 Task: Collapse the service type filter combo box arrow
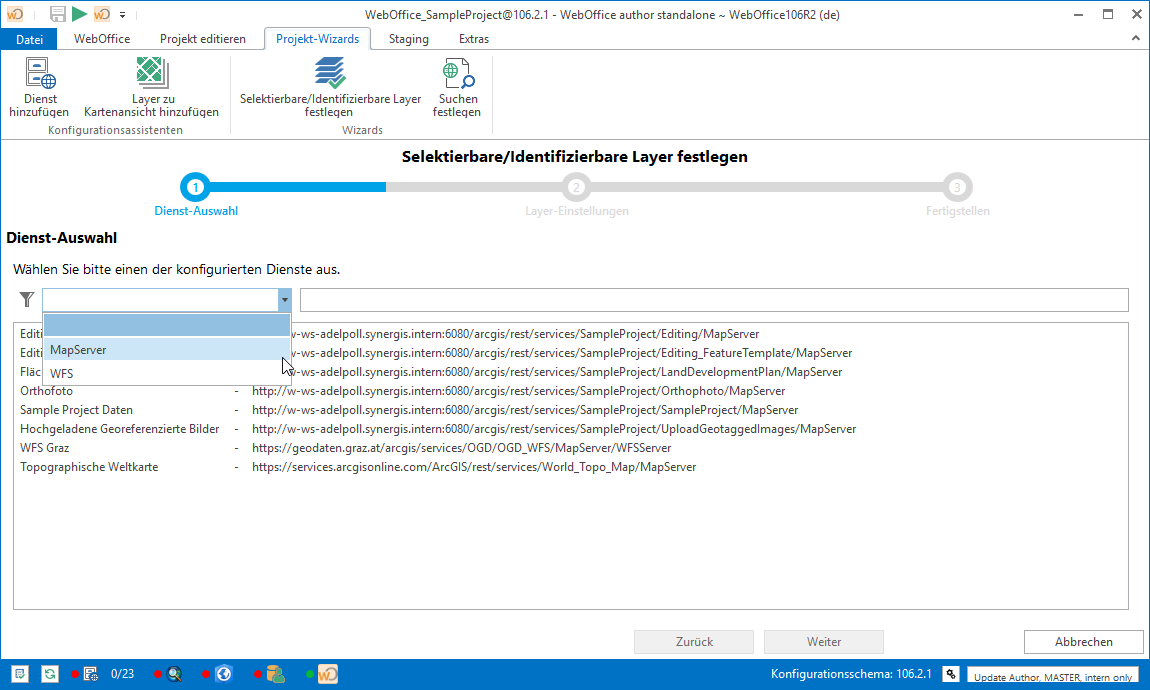coord(284,300)
